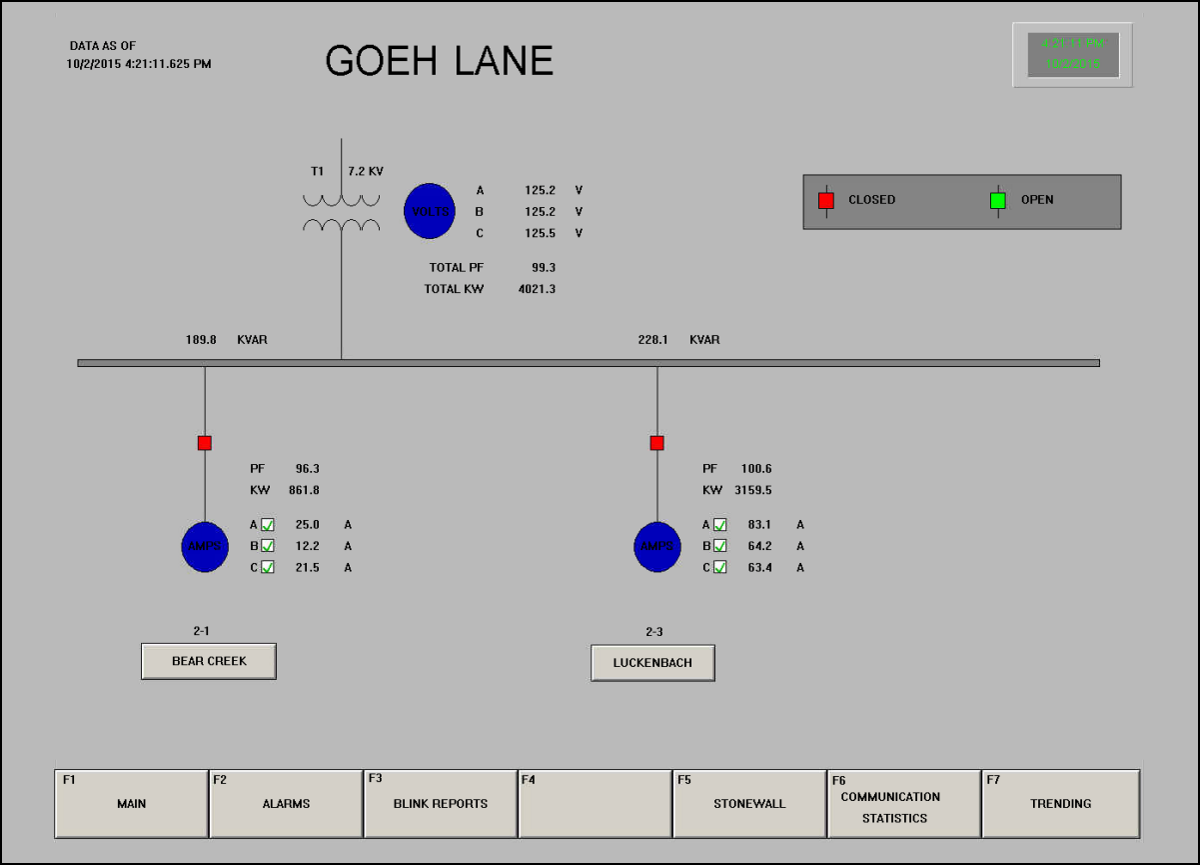Toggle Luckenbach phase A amps checkbox
Image resolution: width=1200 pixels, height=865 pixels.
(720, 525)
